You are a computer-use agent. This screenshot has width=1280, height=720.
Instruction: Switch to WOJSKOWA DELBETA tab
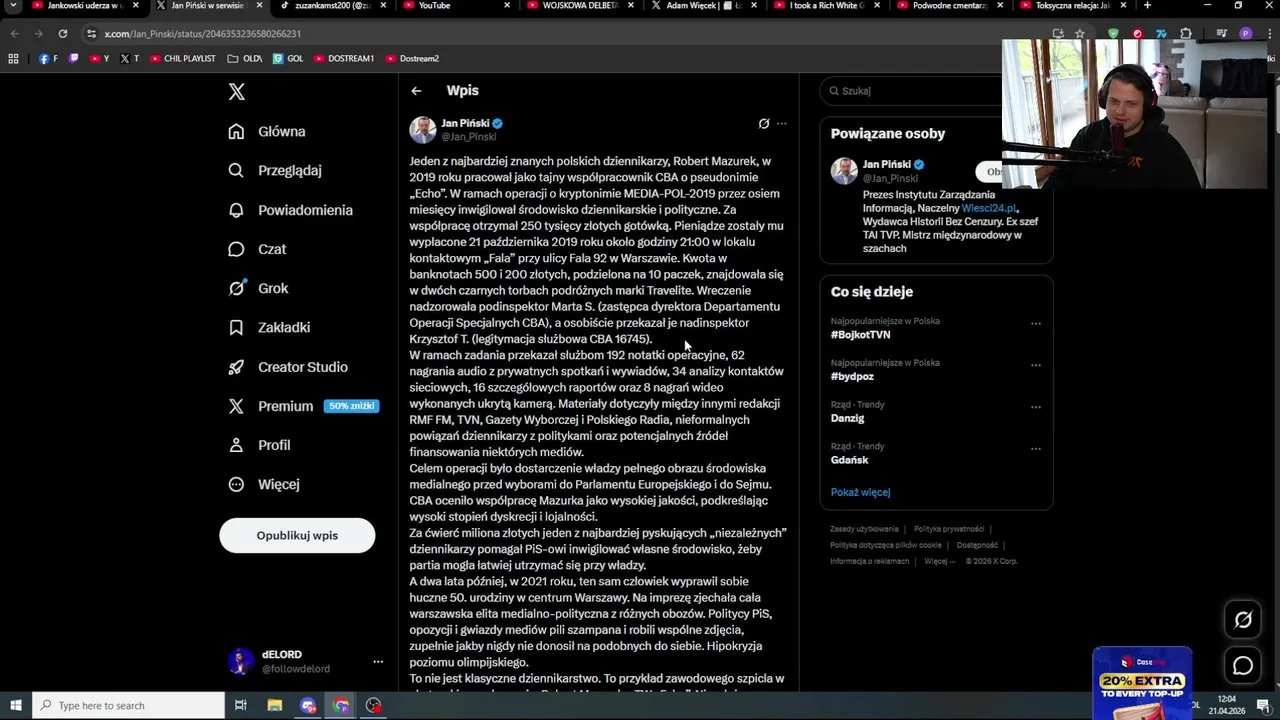[580, 6]
